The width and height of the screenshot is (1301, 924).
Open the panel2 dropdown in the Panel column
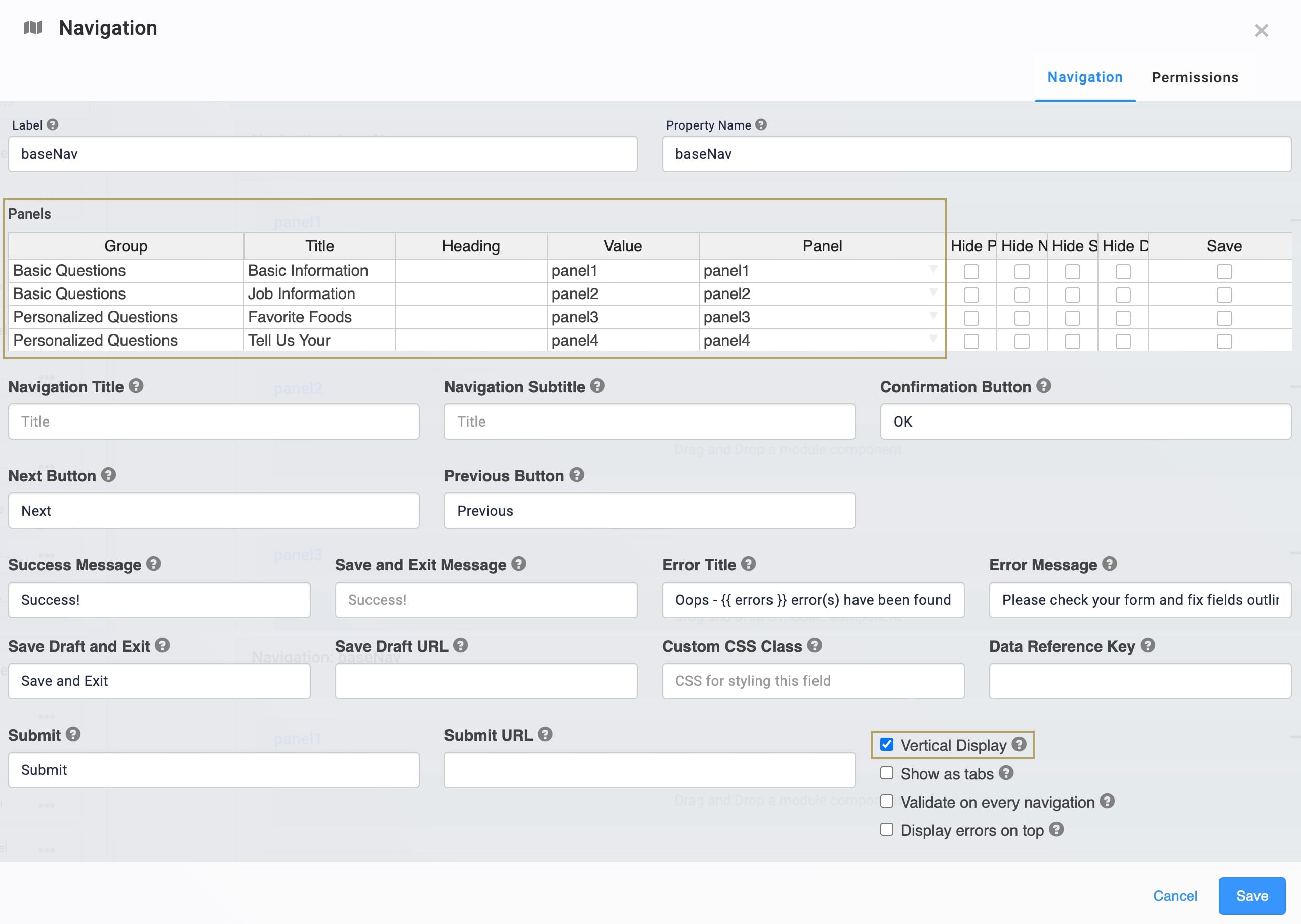tap(933, 292)
